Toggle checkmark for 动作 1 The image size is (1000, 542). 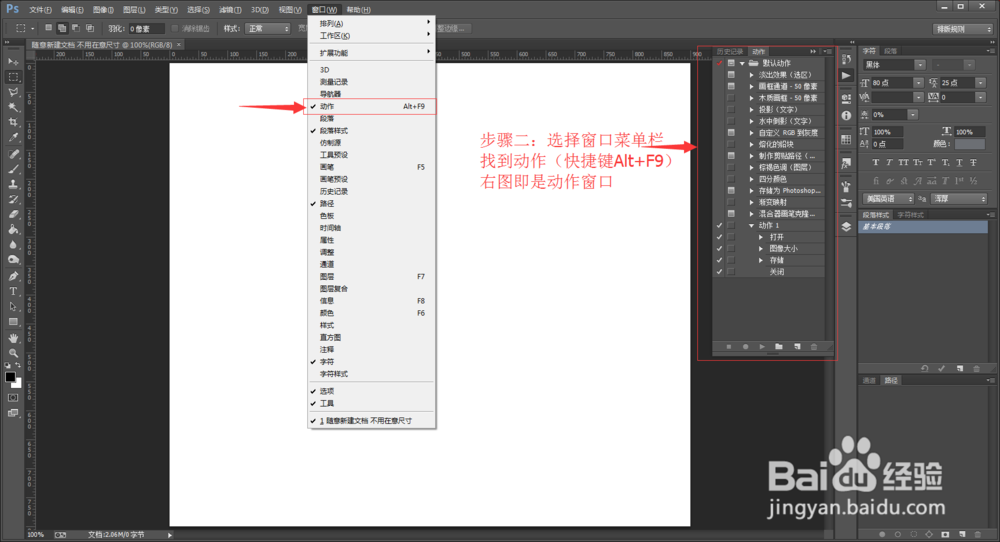719,225
